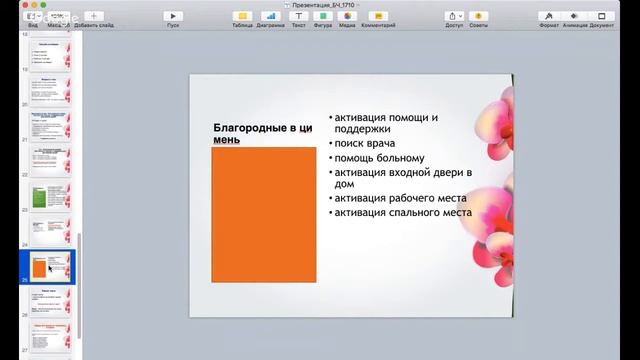Screen dimensions: 640x360
Task: Select slide 27 thumbnail in navigator
Action: pos(51,337)
